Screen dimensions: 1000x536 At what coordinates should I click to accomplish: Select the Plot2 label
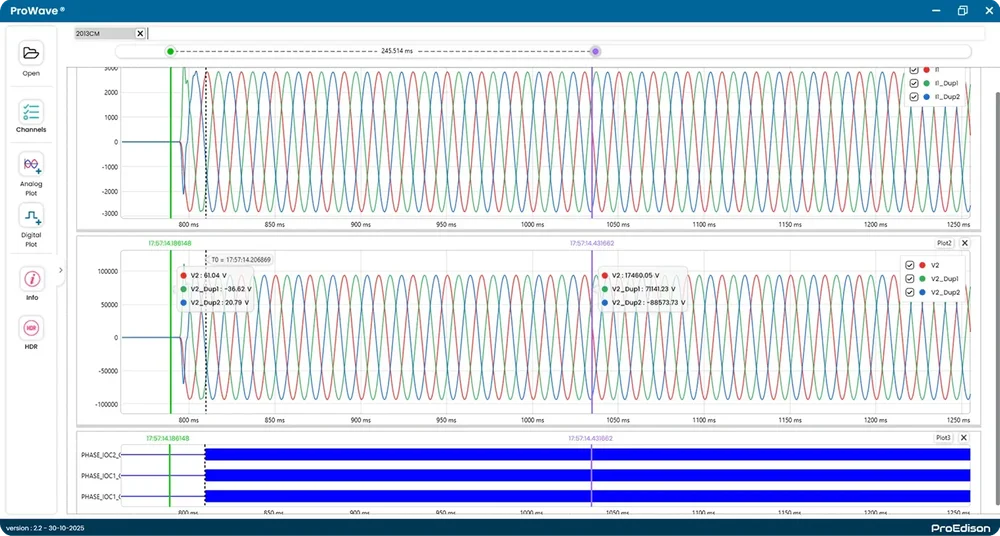click(x=944, y=242)
